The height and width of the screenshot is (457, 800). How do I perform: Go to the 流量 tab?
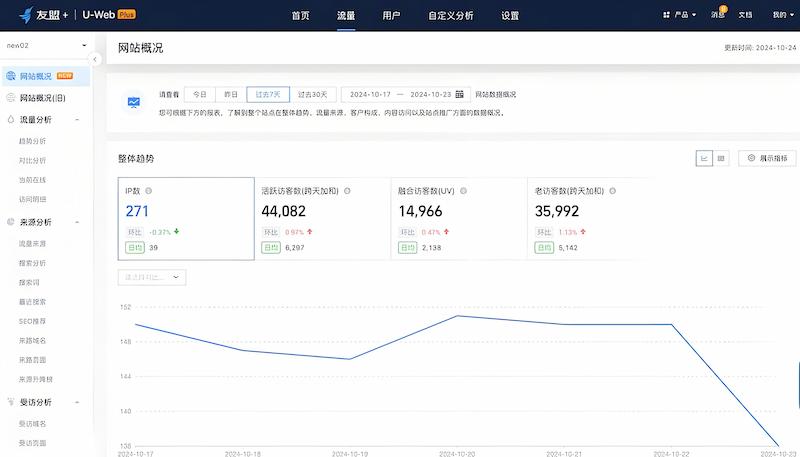click(x=346, y=15)
